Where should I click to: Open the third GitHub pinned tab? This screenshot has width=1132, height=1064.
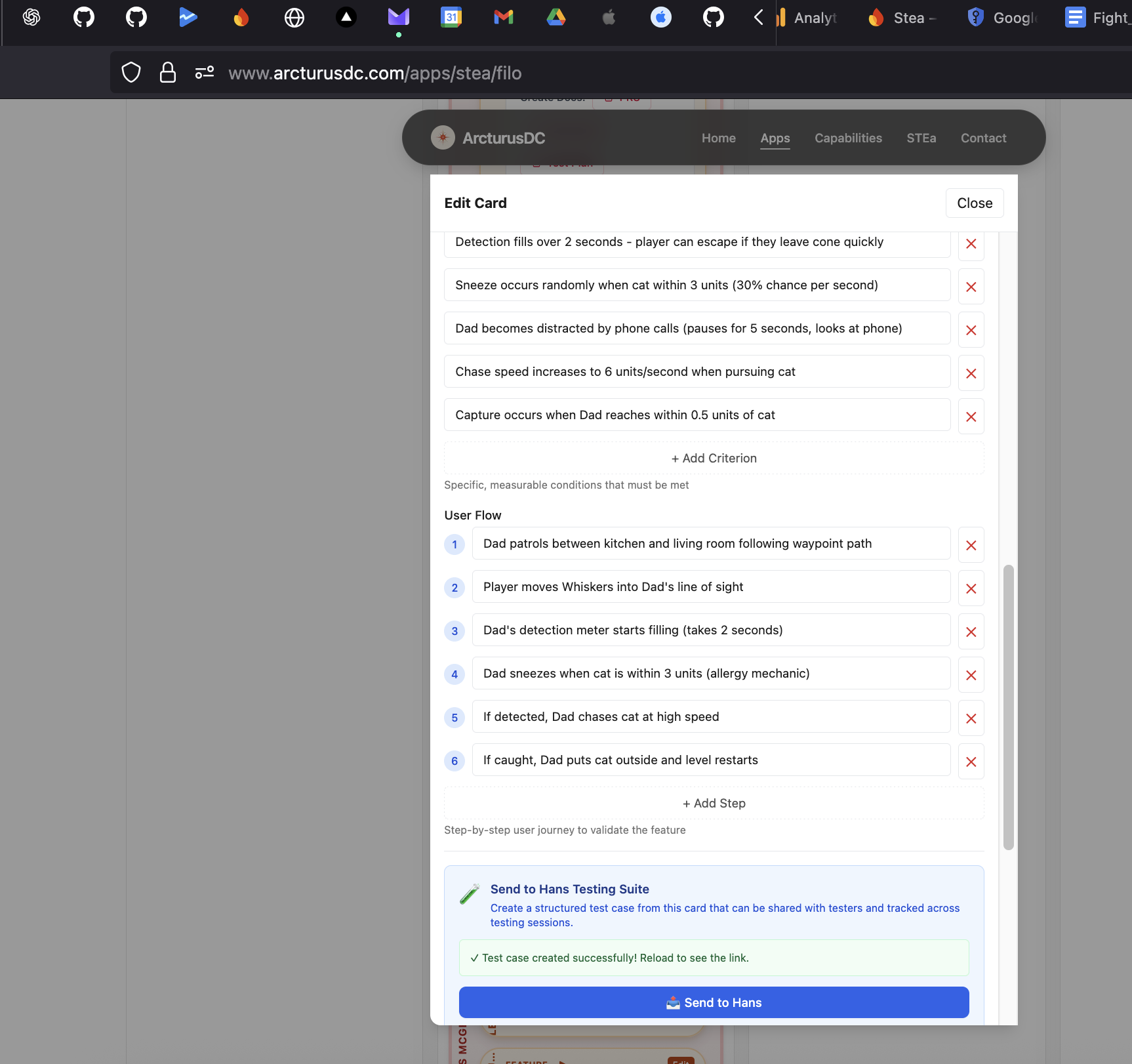pos(714,18)
